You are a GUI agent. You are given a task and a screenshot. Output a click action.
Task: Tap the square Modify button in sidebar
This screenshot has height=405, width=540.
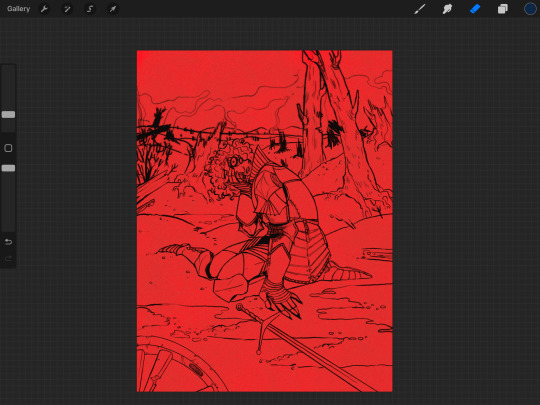click(x=8, y=148)
